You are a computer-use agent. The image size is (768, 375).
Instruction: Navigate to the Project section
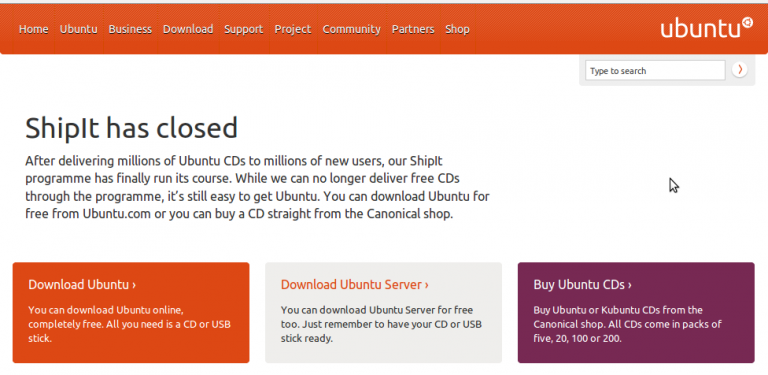[293, 29]
